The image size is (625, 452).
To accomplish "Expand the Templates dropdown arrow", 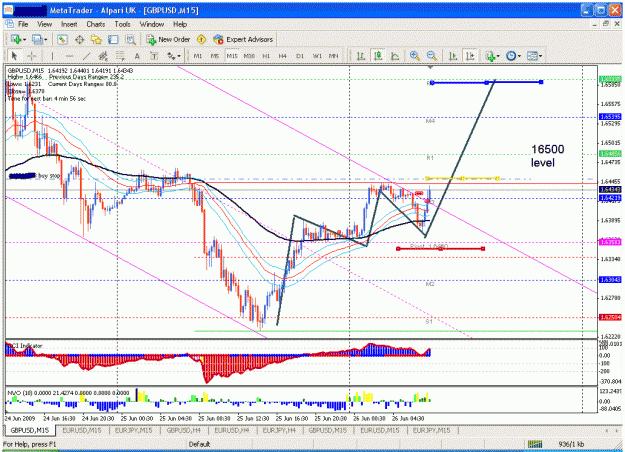I will [540, 56].
